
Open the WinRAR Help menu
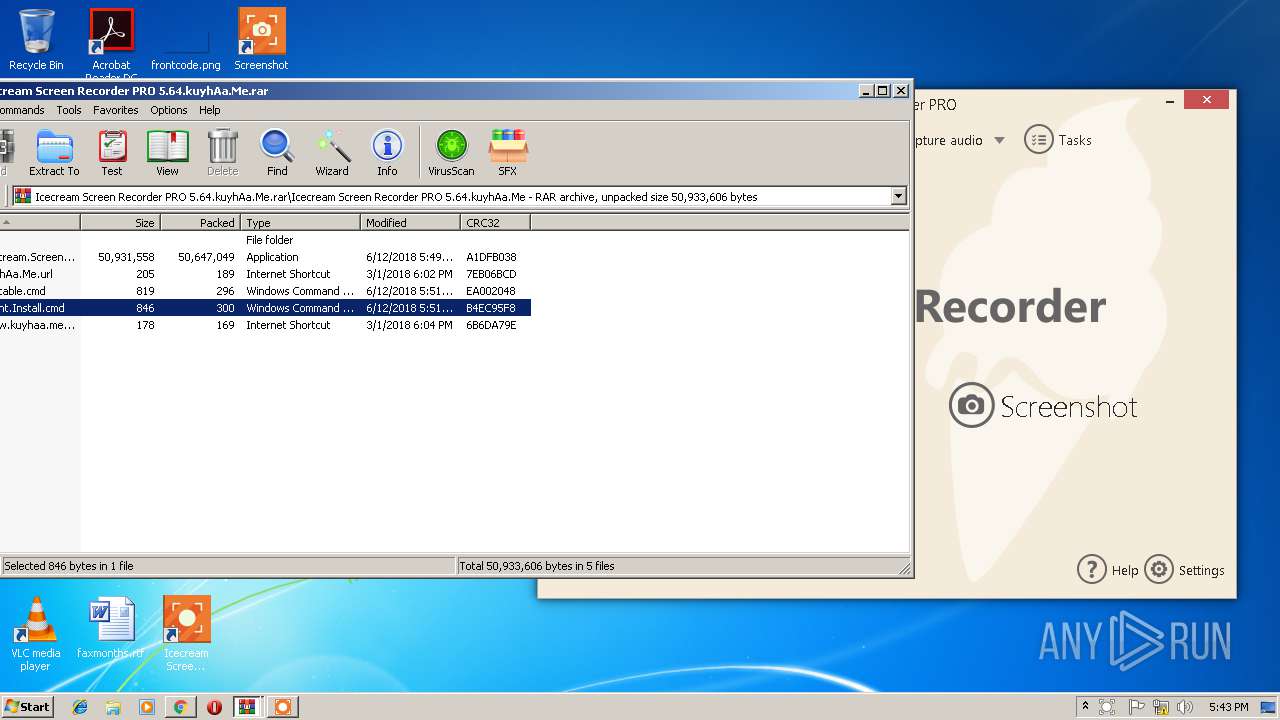click(x=210, y=110)
